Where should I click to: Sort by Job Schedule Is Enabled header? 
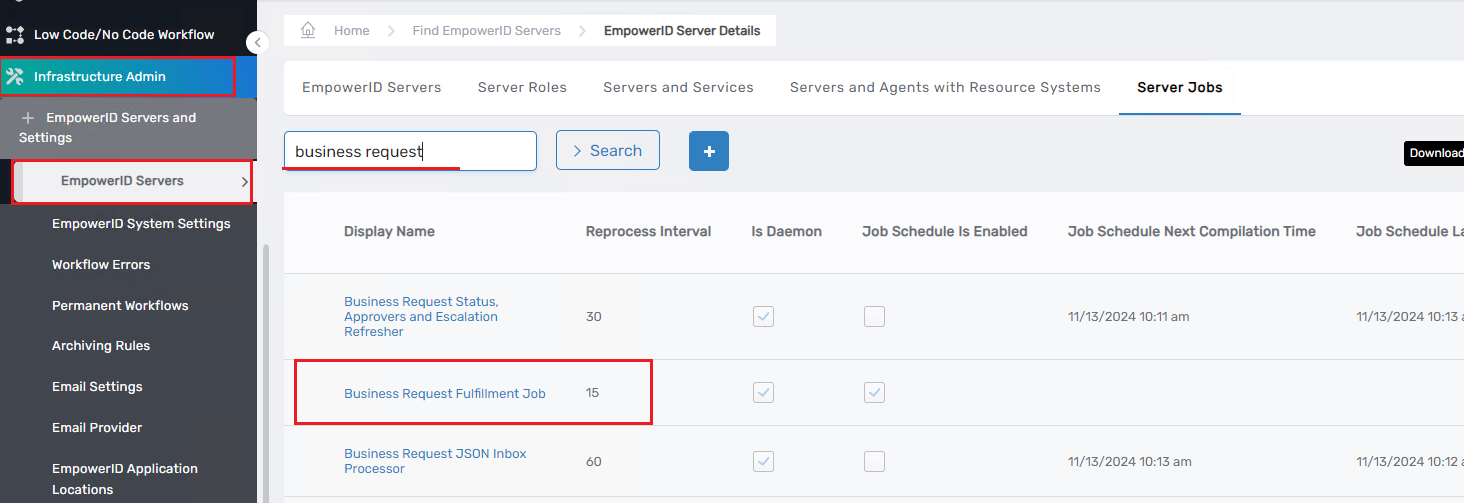944,232
